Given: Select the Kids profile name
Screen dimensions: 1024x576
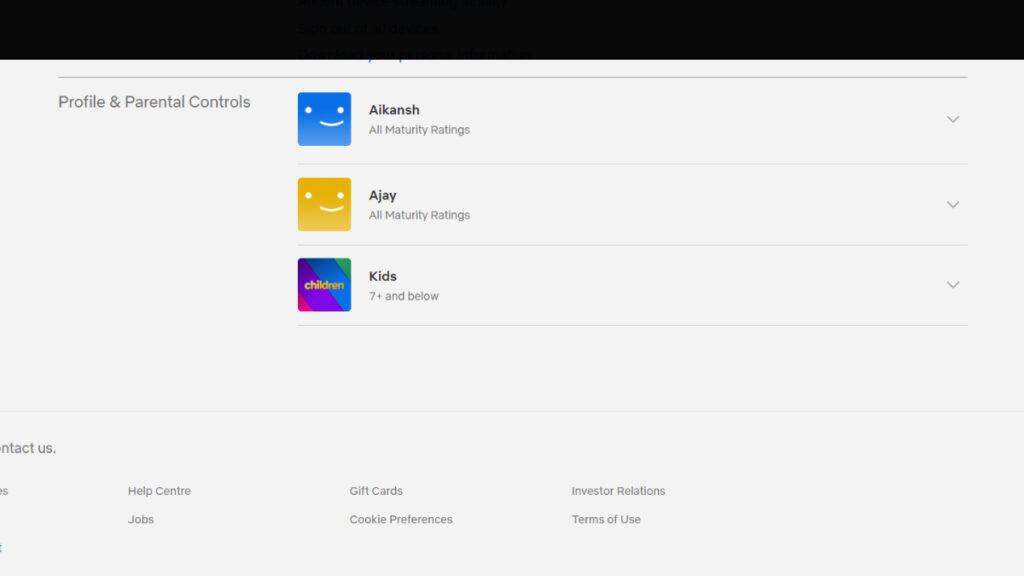Looking at the screenshot, I should point(383,276).
